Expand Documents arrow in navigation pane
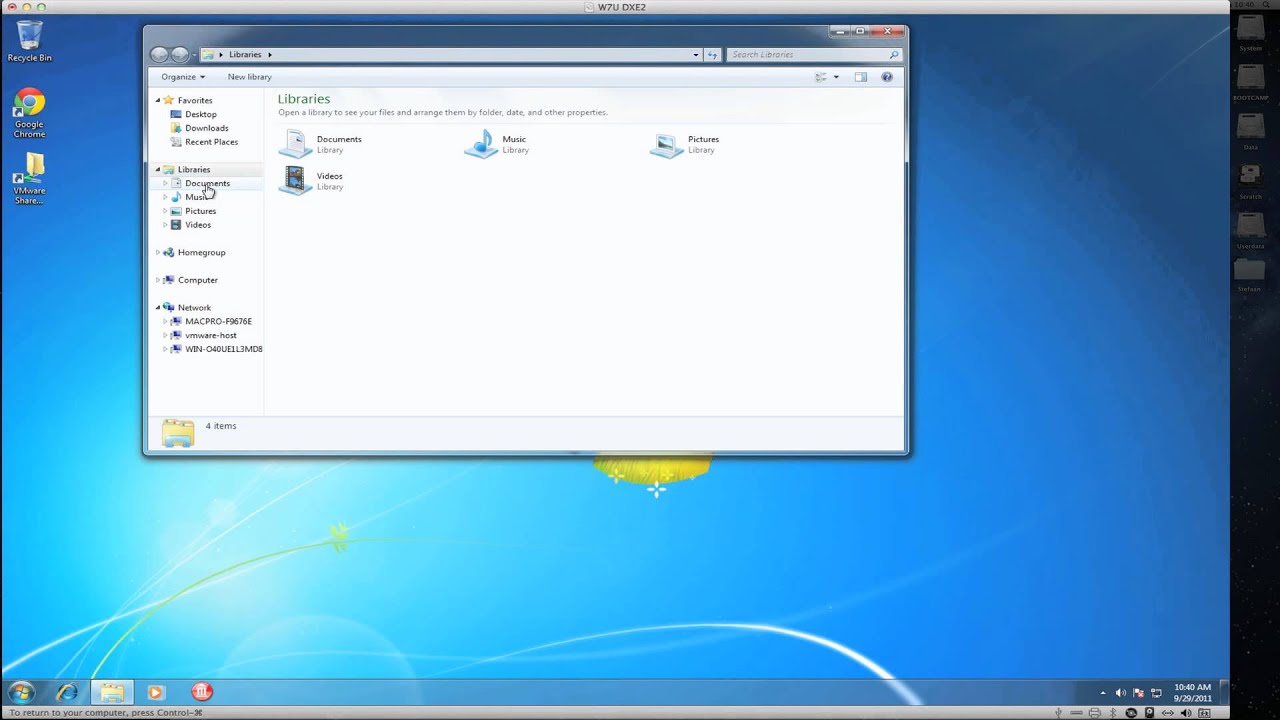1280x720 pixels. pos(165,183)
